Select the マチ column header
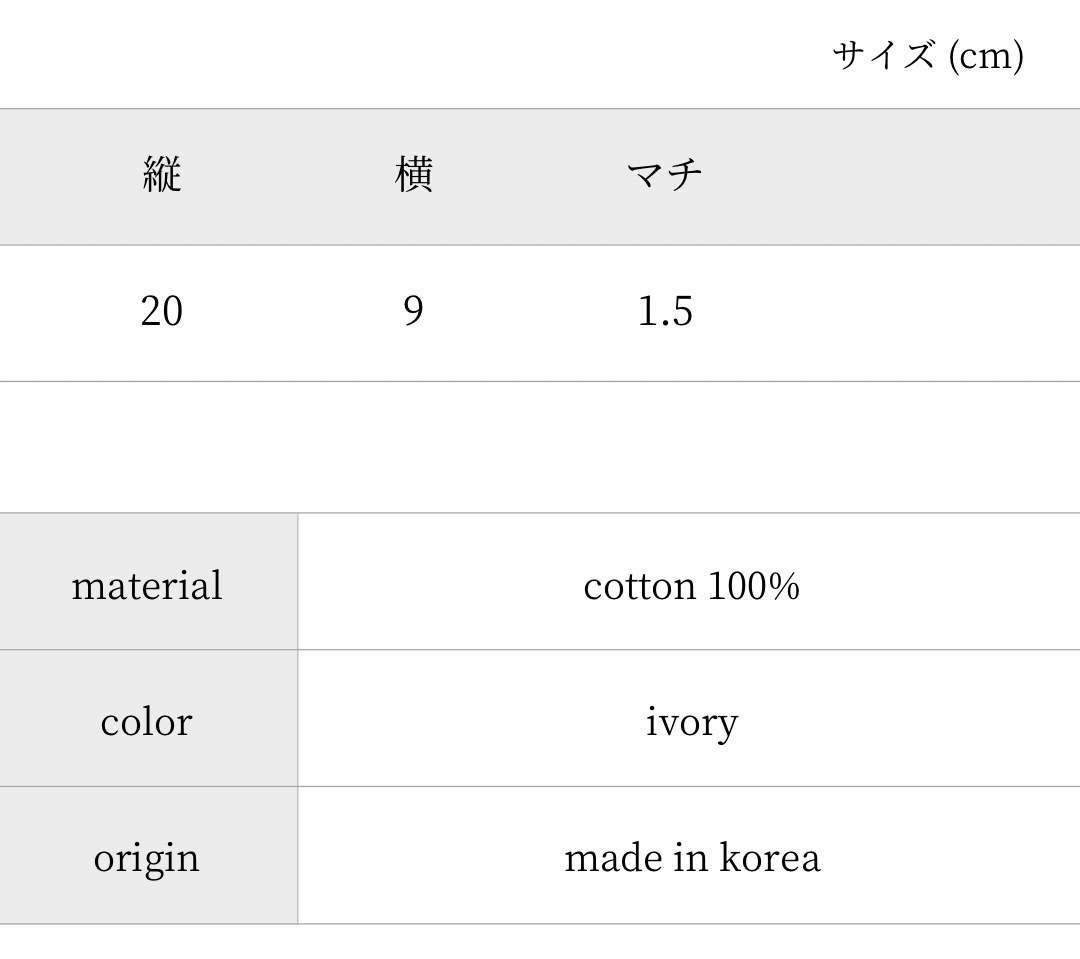This screenshot has height=959, width=1080. pos(665,176)
